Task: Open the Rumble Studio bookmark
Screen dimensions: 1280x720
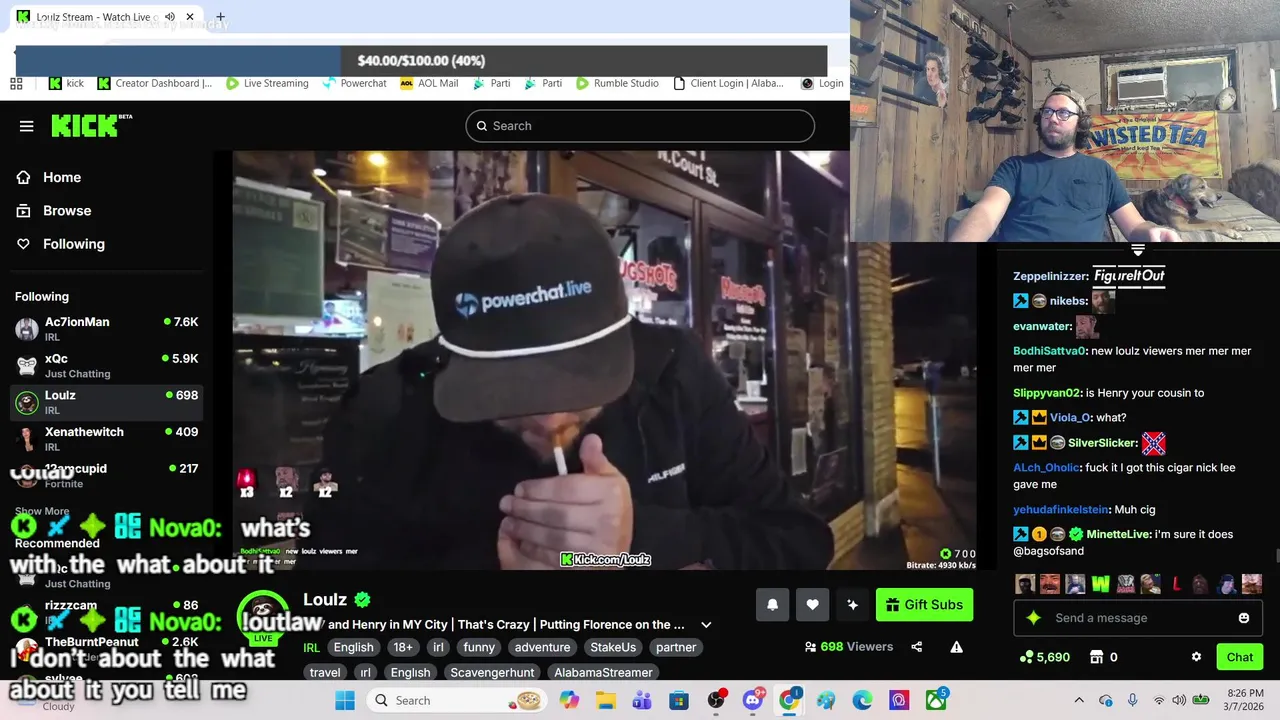Action: pos(617,83)
